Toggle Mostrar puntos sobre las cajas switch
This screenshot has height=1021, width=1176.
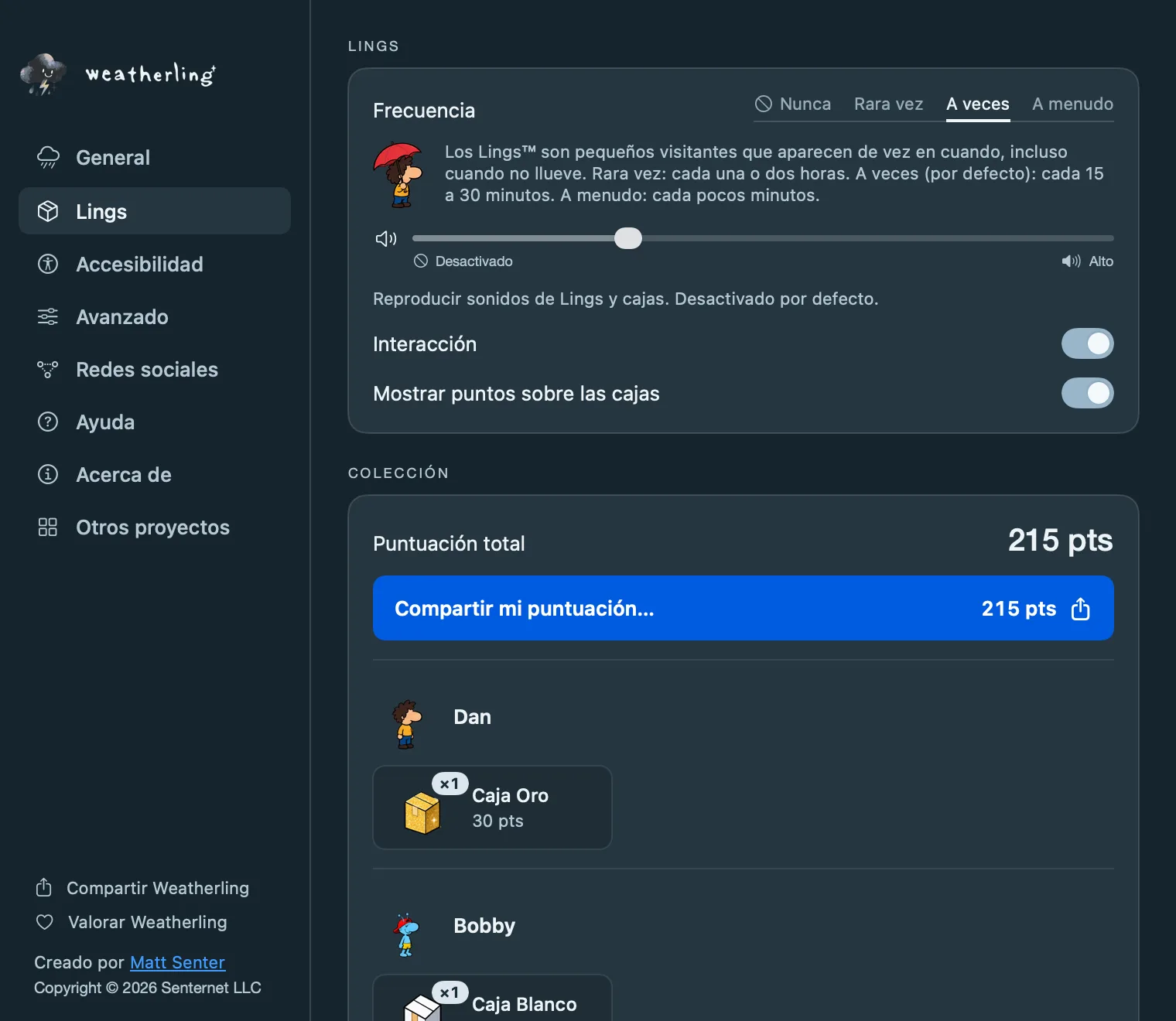tap(1087, 393)
